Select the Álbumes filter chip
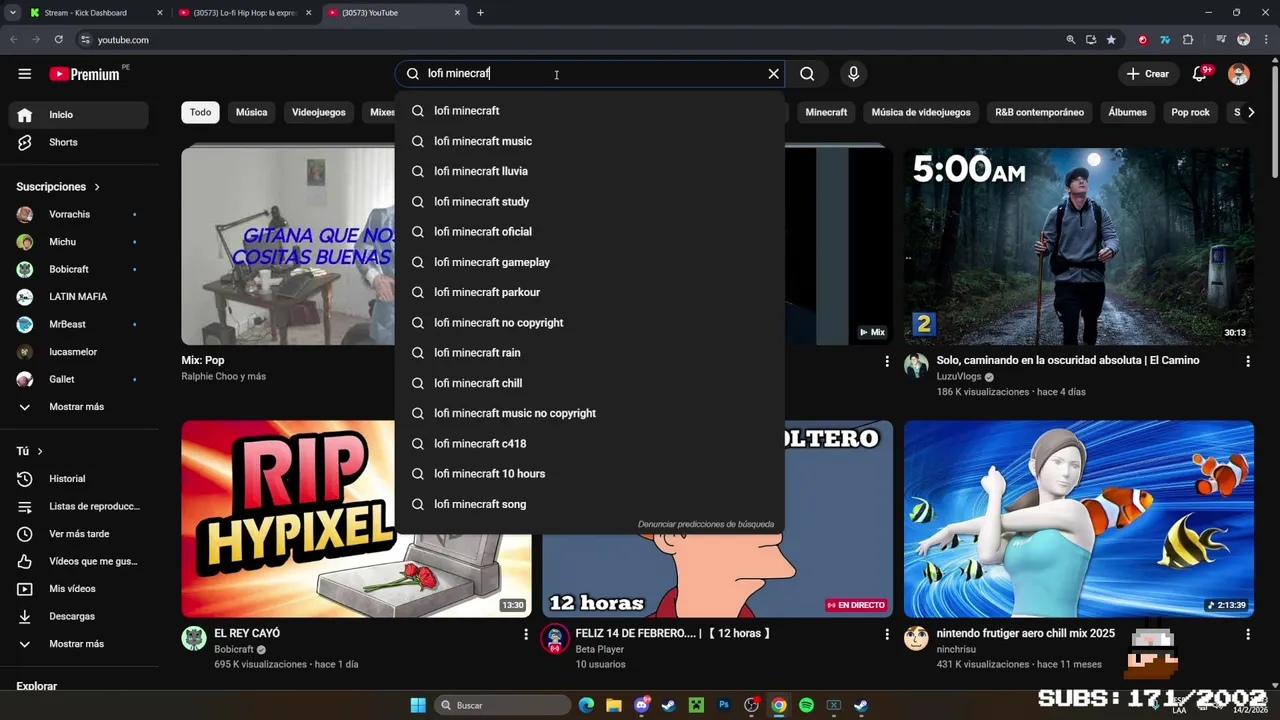Viewport: 1280px width, 720px height. (1127, 112)
